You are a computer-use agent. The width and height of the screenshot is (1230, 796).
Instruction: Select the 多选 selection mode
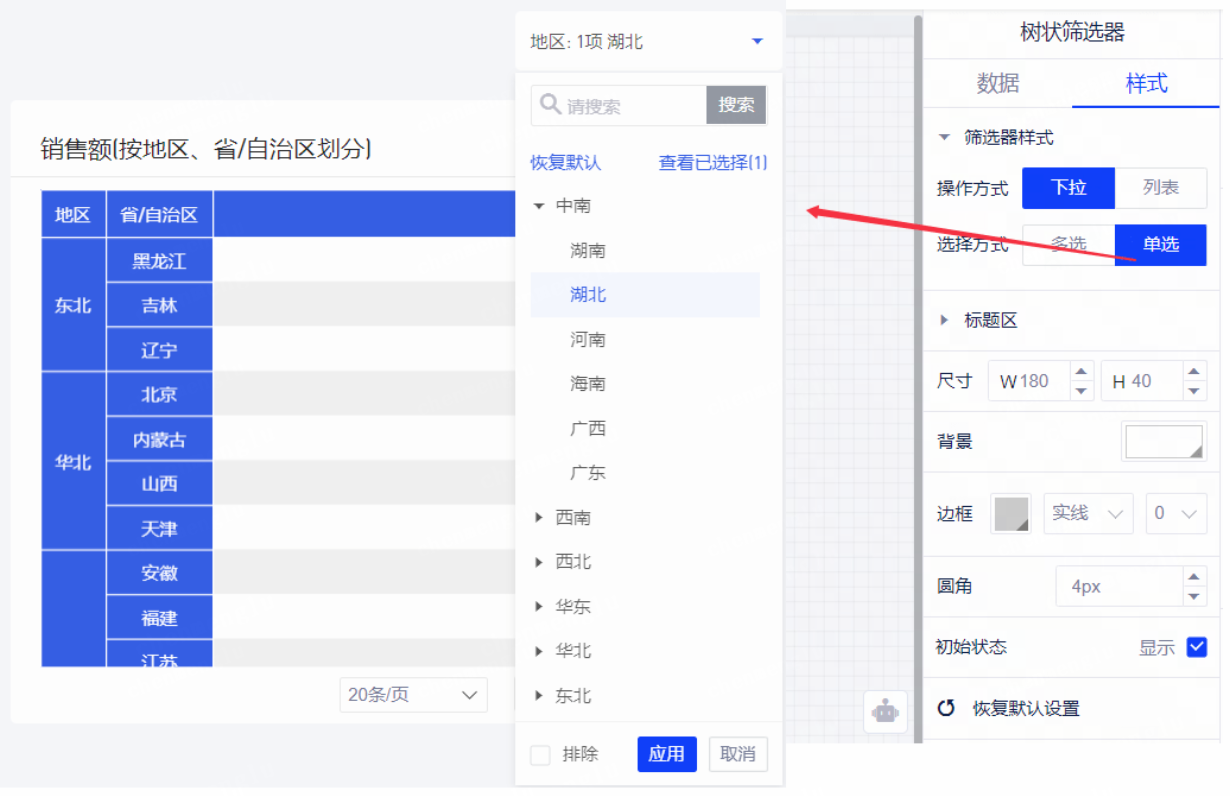tap(1068, 245)
